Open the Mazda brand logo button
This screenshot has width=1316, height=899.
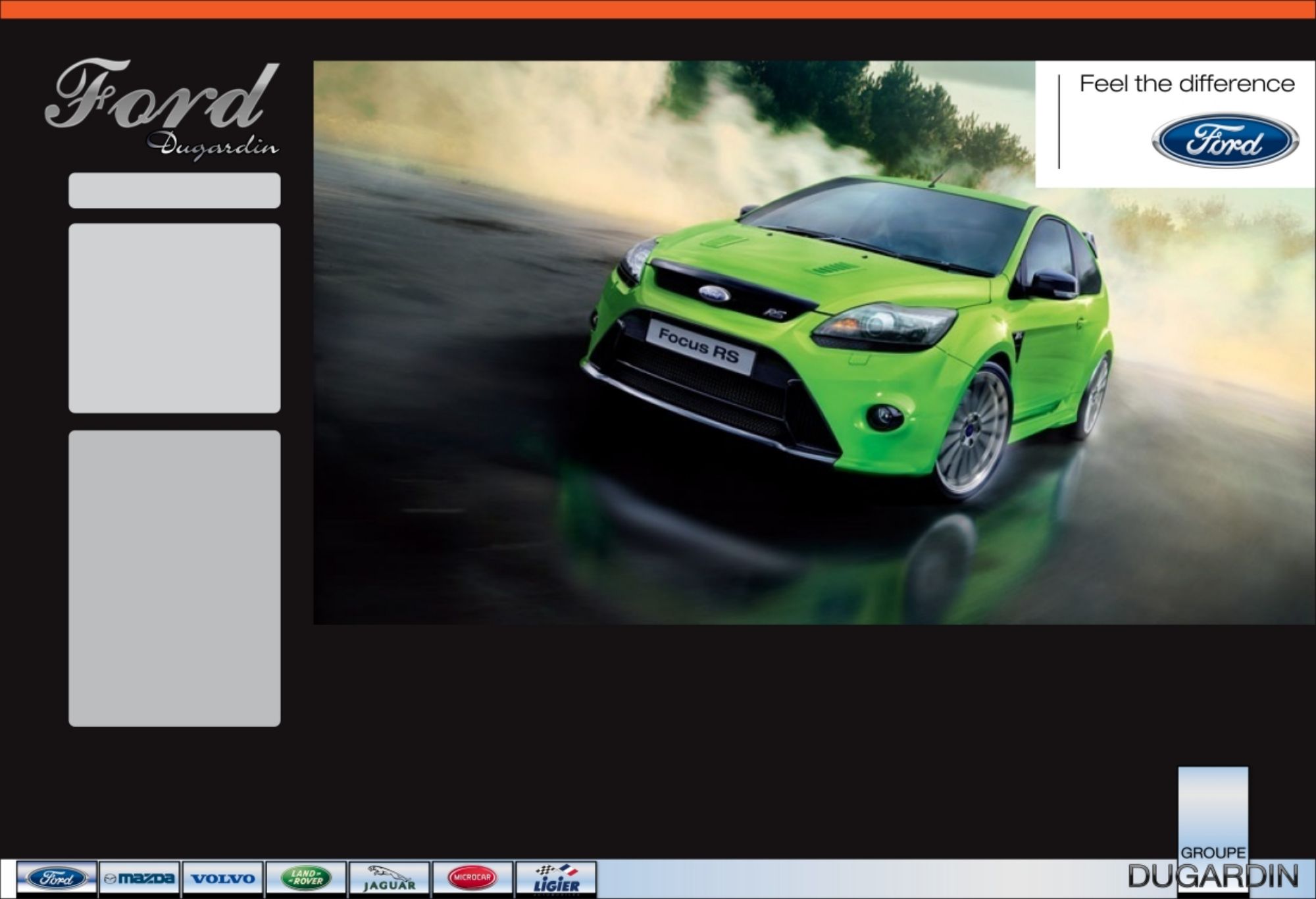[139, 878]
